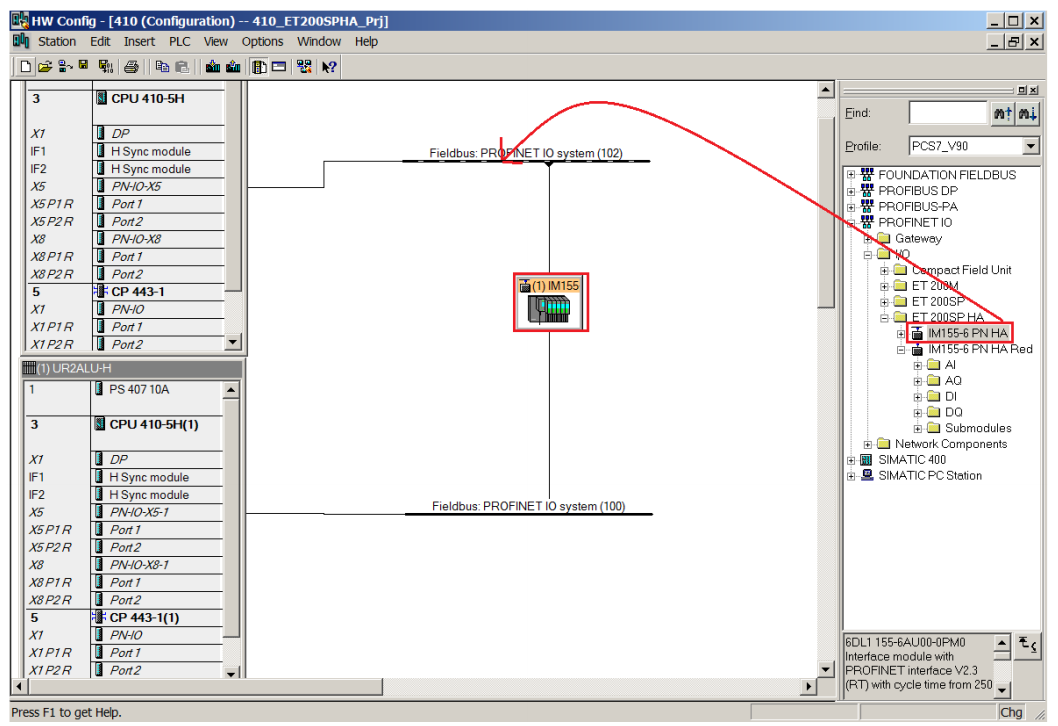
Task: Open the Profile dropdown showing PCS7_V90
Action: pos(1030,146)
